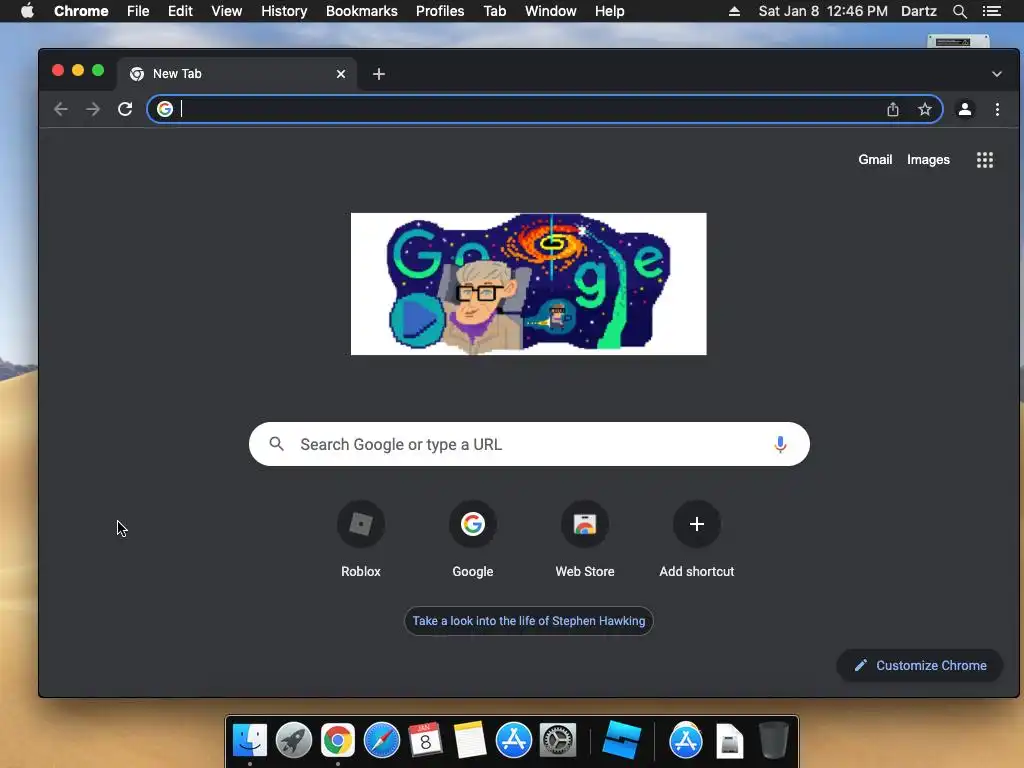Open Roblox Studio icon in the Dock
1024x768 pixels.
click(x=621, y=741)
